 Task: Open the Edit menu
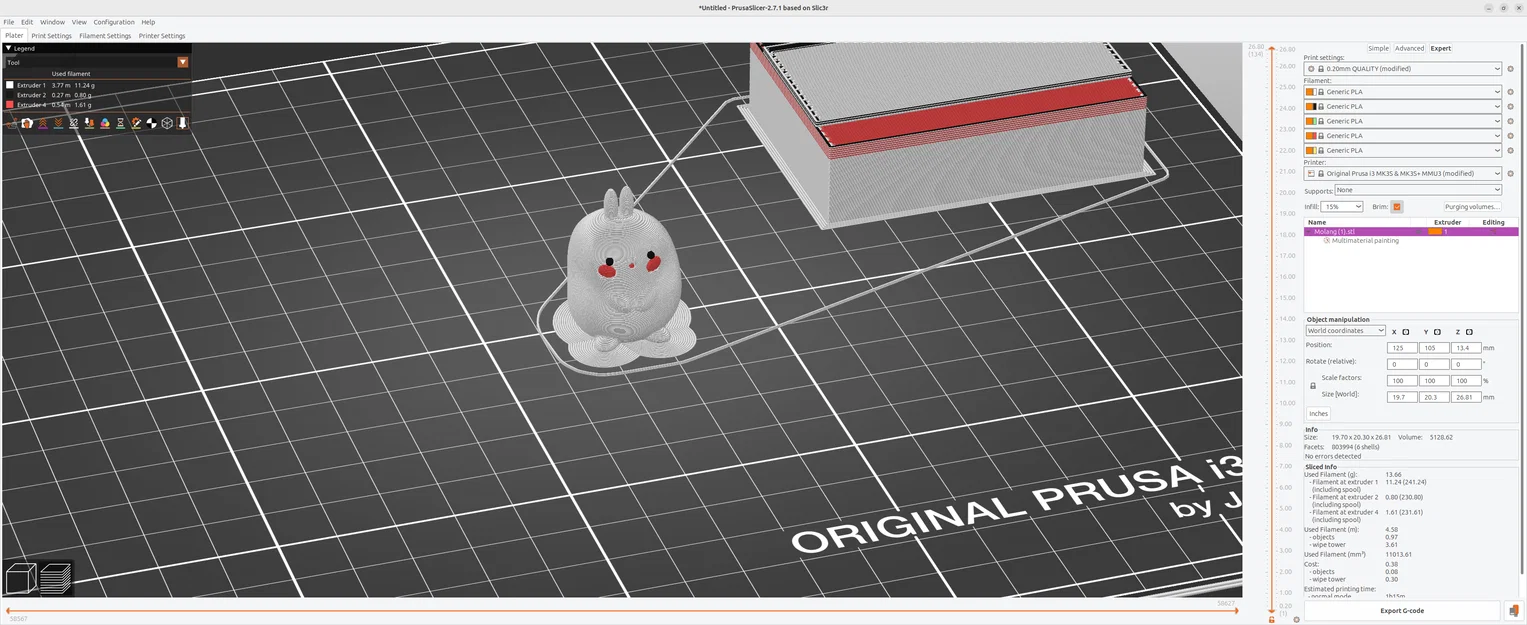[x=27, y=22]
